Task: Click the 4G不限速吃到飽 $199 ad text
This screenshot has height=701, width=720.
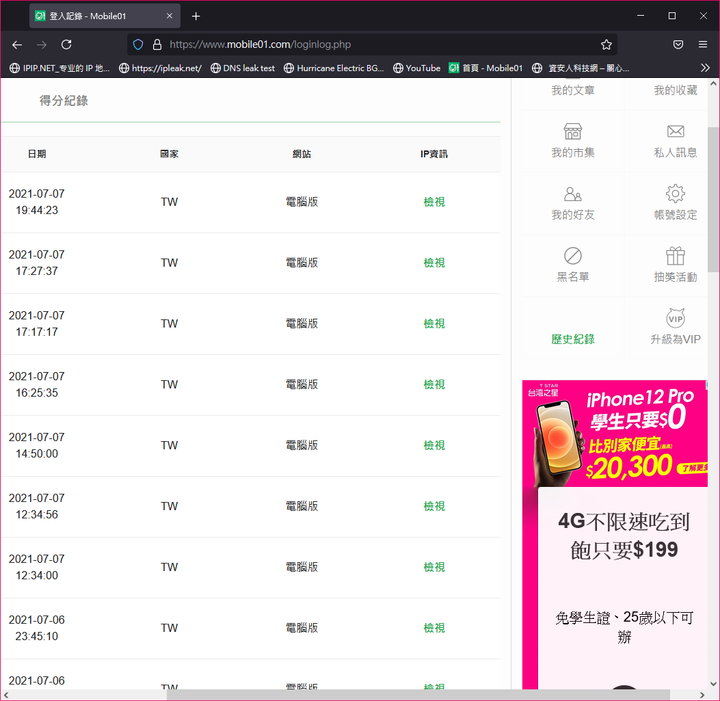Action: [x=624, y=535]
